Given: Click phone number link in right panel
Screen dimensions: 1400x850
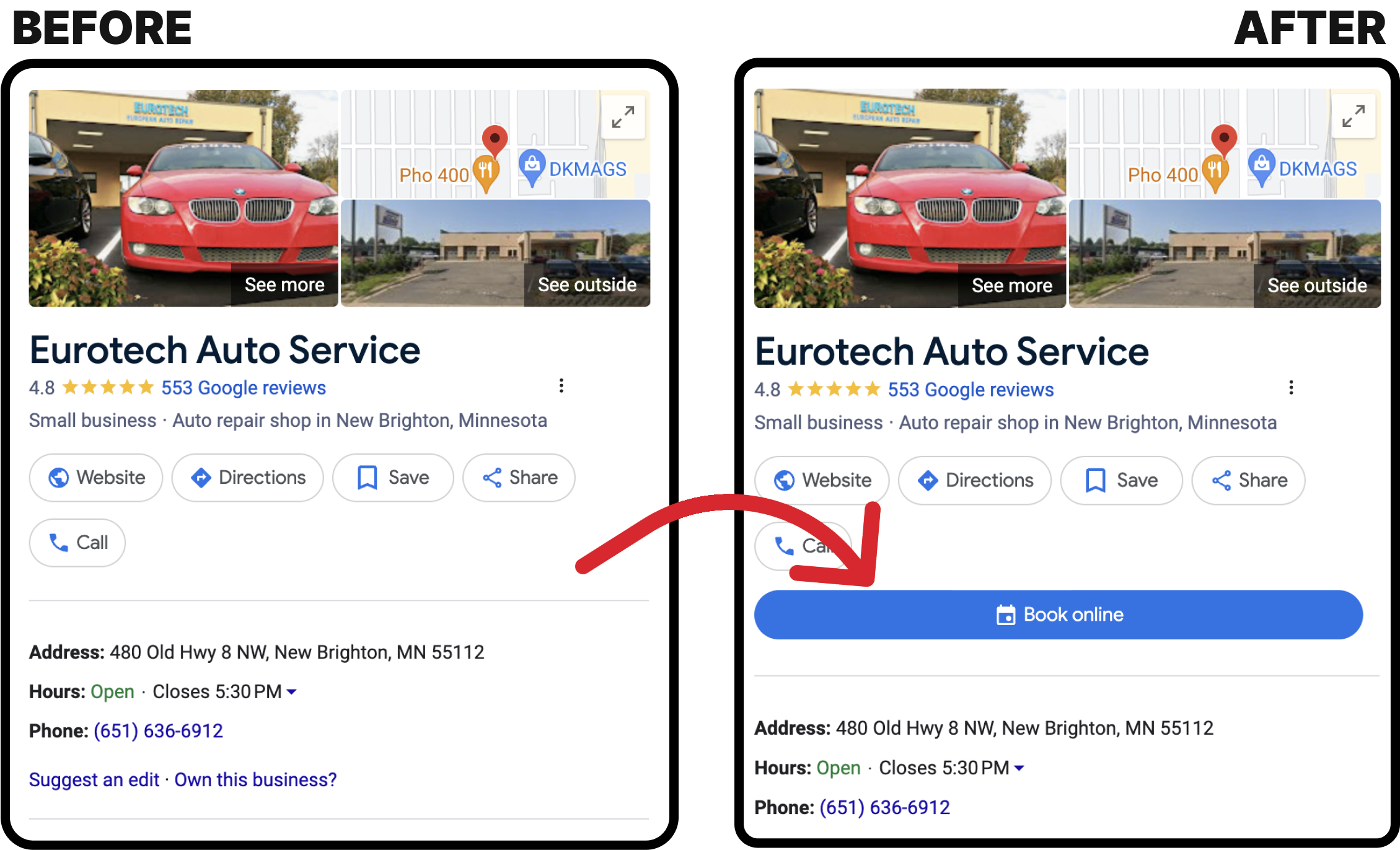Looking at the screenshot, I should (x=884, y=807).
